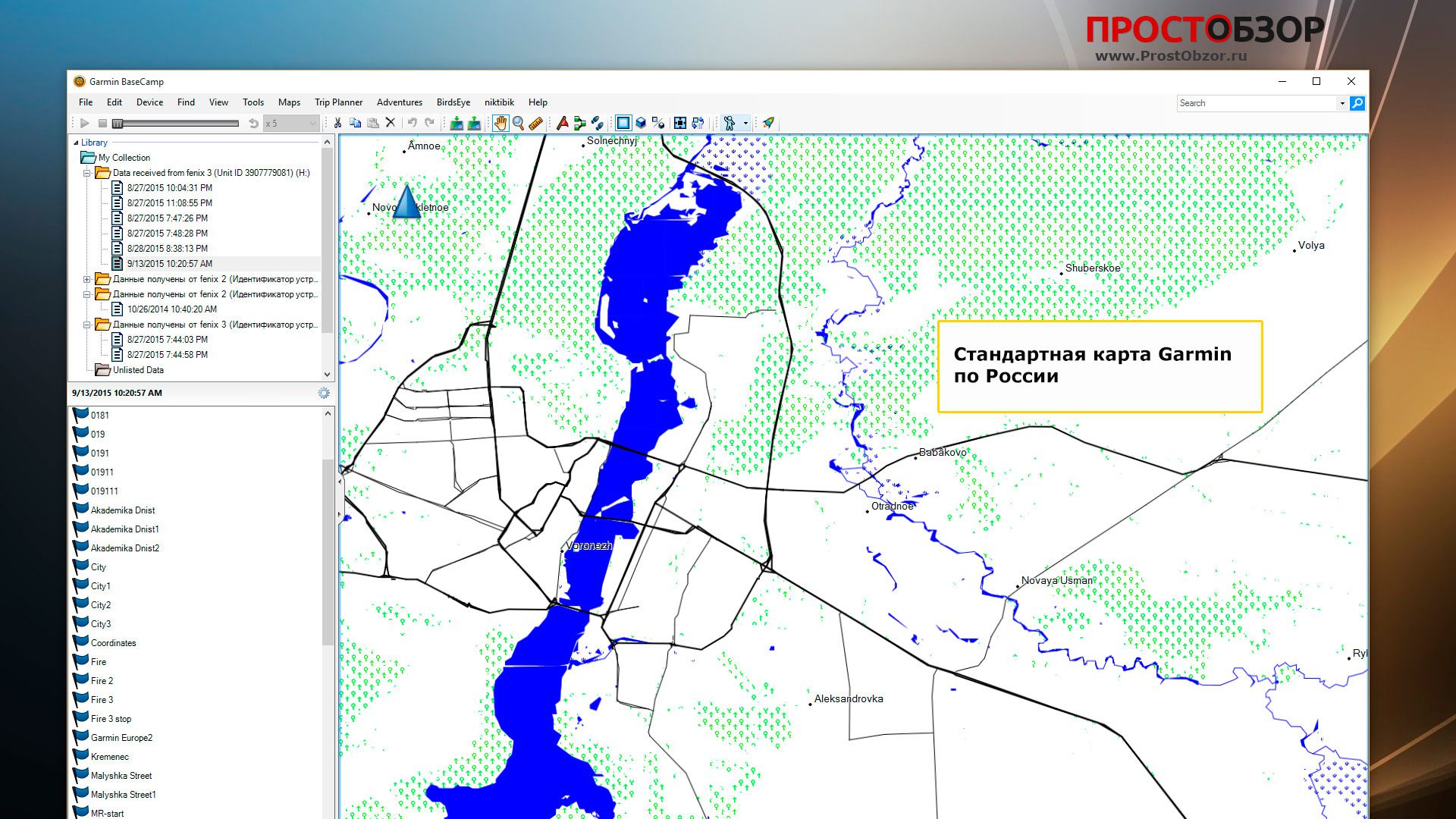The image size is (1456, 819).
Task: Open the Edit menu
Action: coord(115,102)
